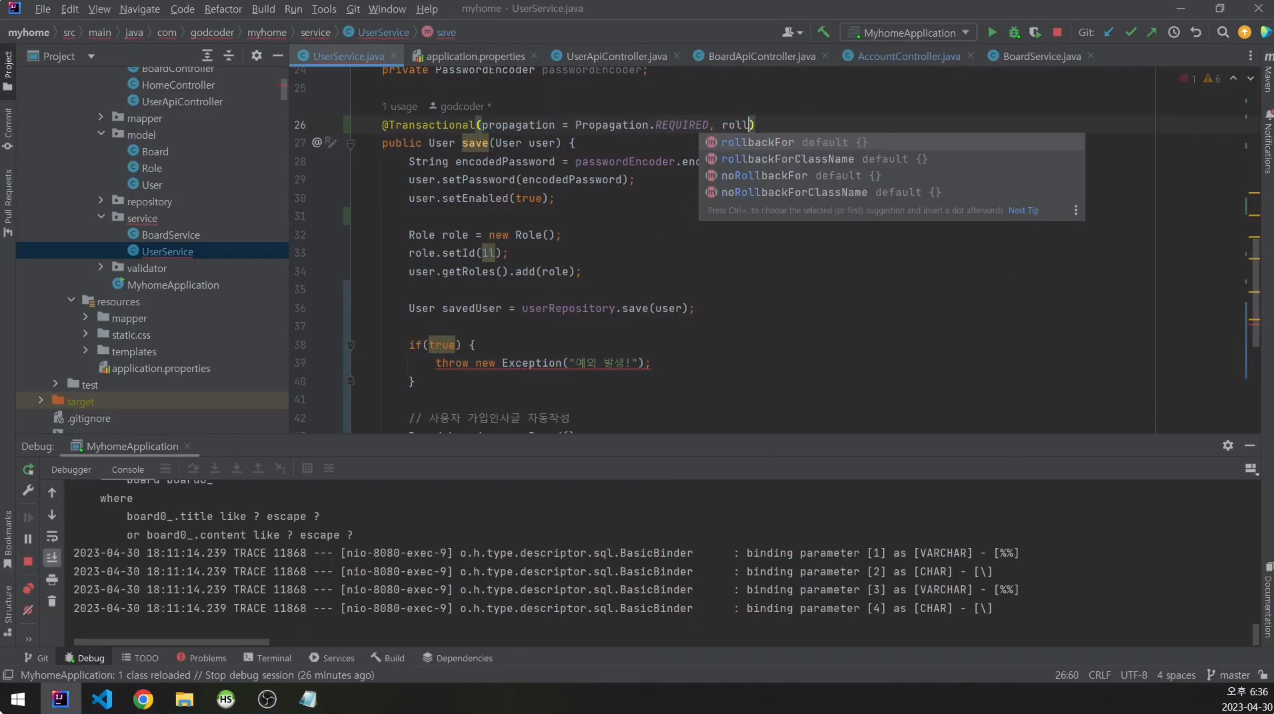The image size is (1274, 714).
Task: Choose rollbackFor from the completion list
Action: (x=890, y=142)
